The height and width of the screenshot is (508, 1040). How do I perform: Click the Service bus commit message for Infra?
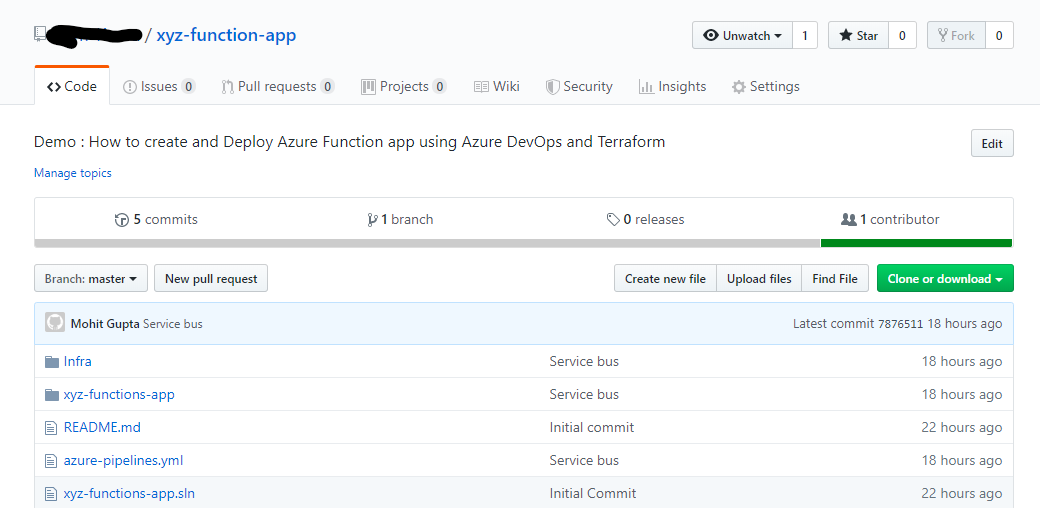(x=584, y=361)
